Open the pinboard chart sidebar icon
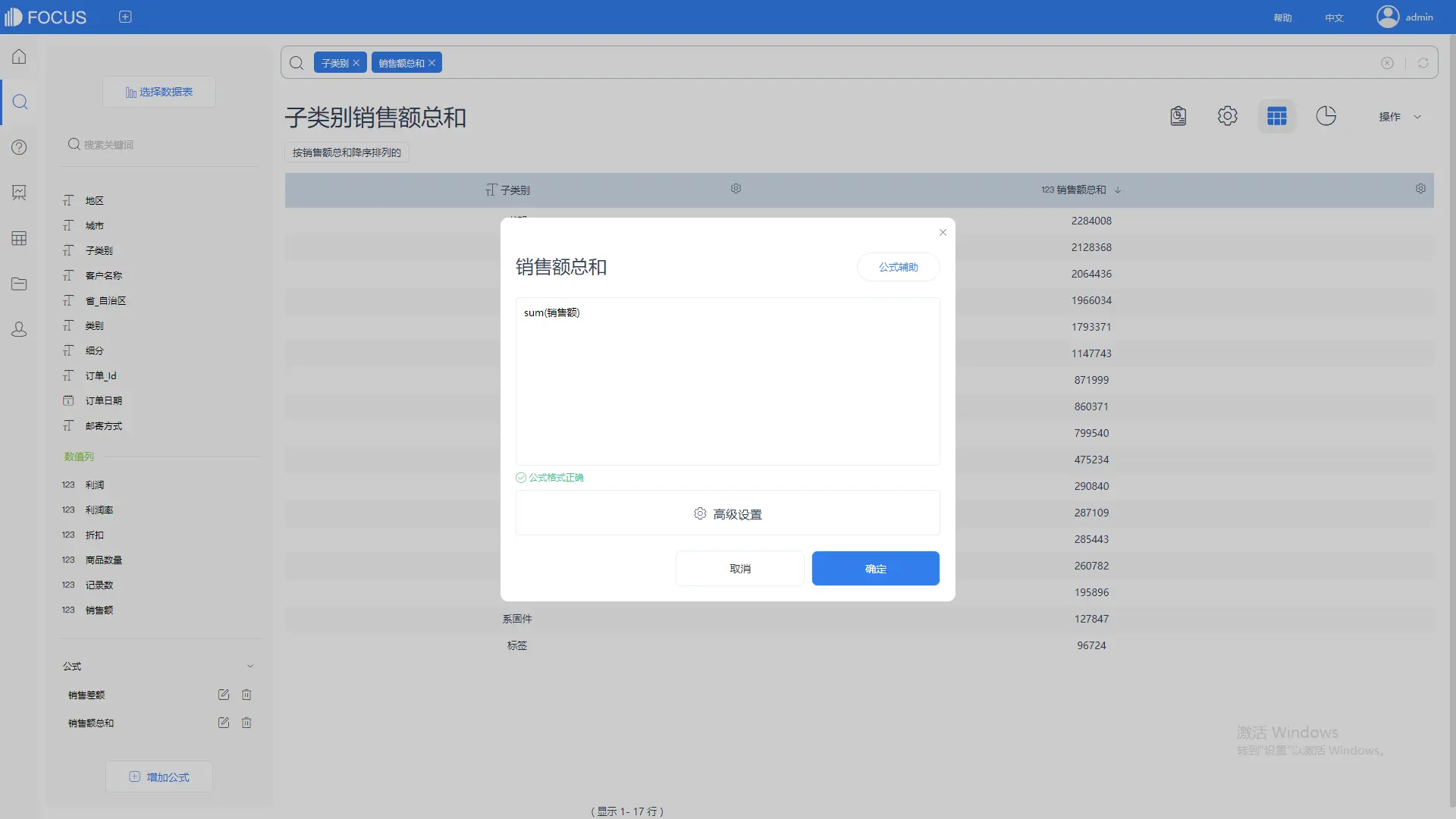Viewport: 1456px width, 819px height. pos(19,193)
